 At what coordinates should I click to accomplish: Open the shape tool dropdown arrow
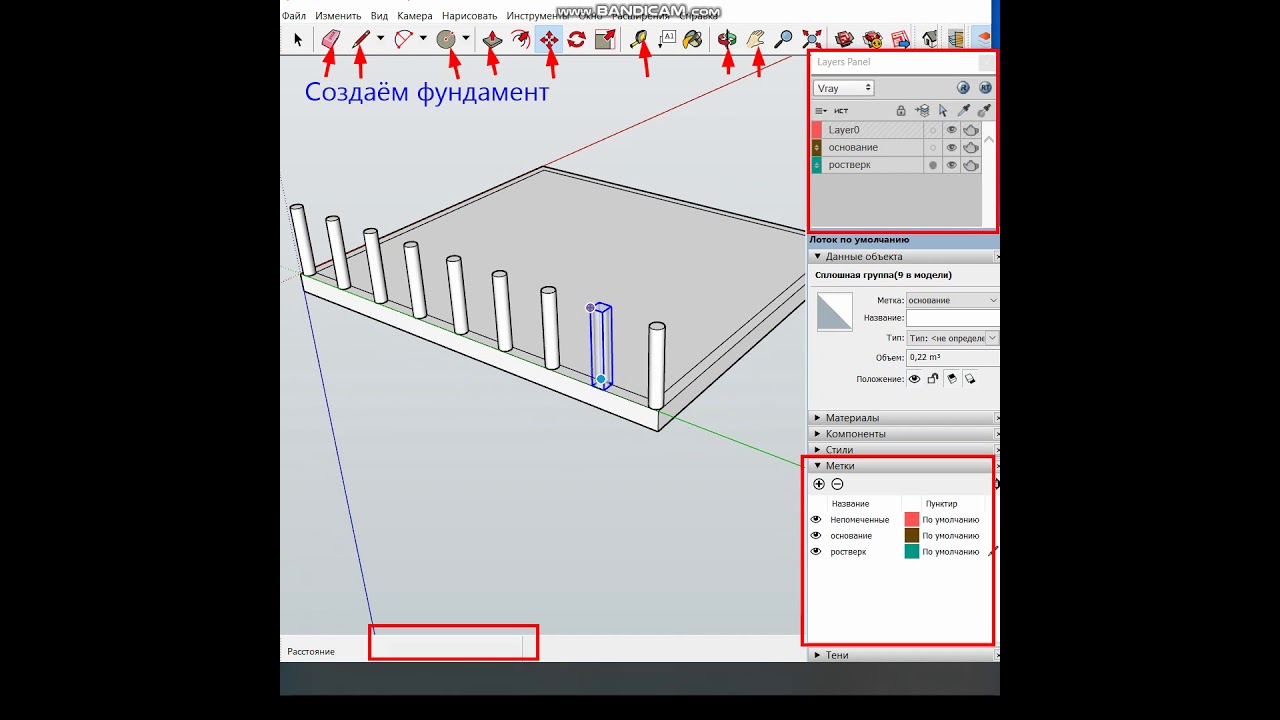pos(466,39)
